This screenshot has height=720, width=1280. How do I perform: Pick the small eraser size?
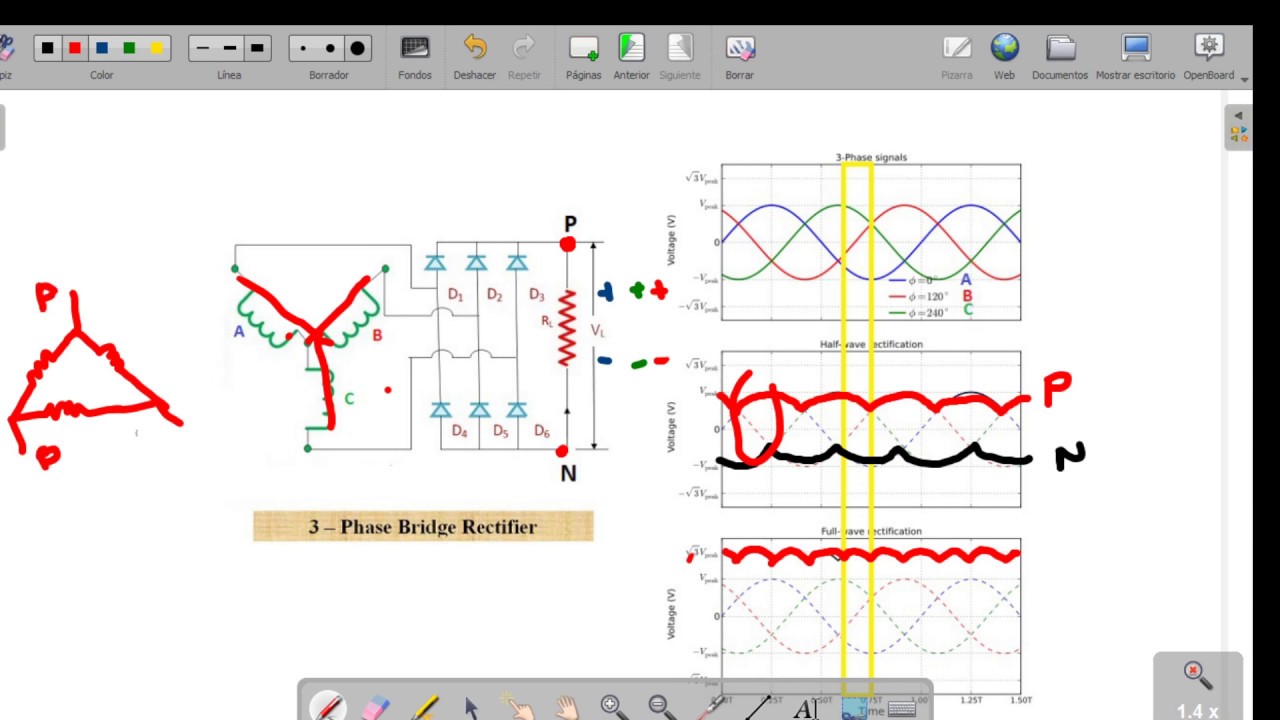tap(303, 48)
